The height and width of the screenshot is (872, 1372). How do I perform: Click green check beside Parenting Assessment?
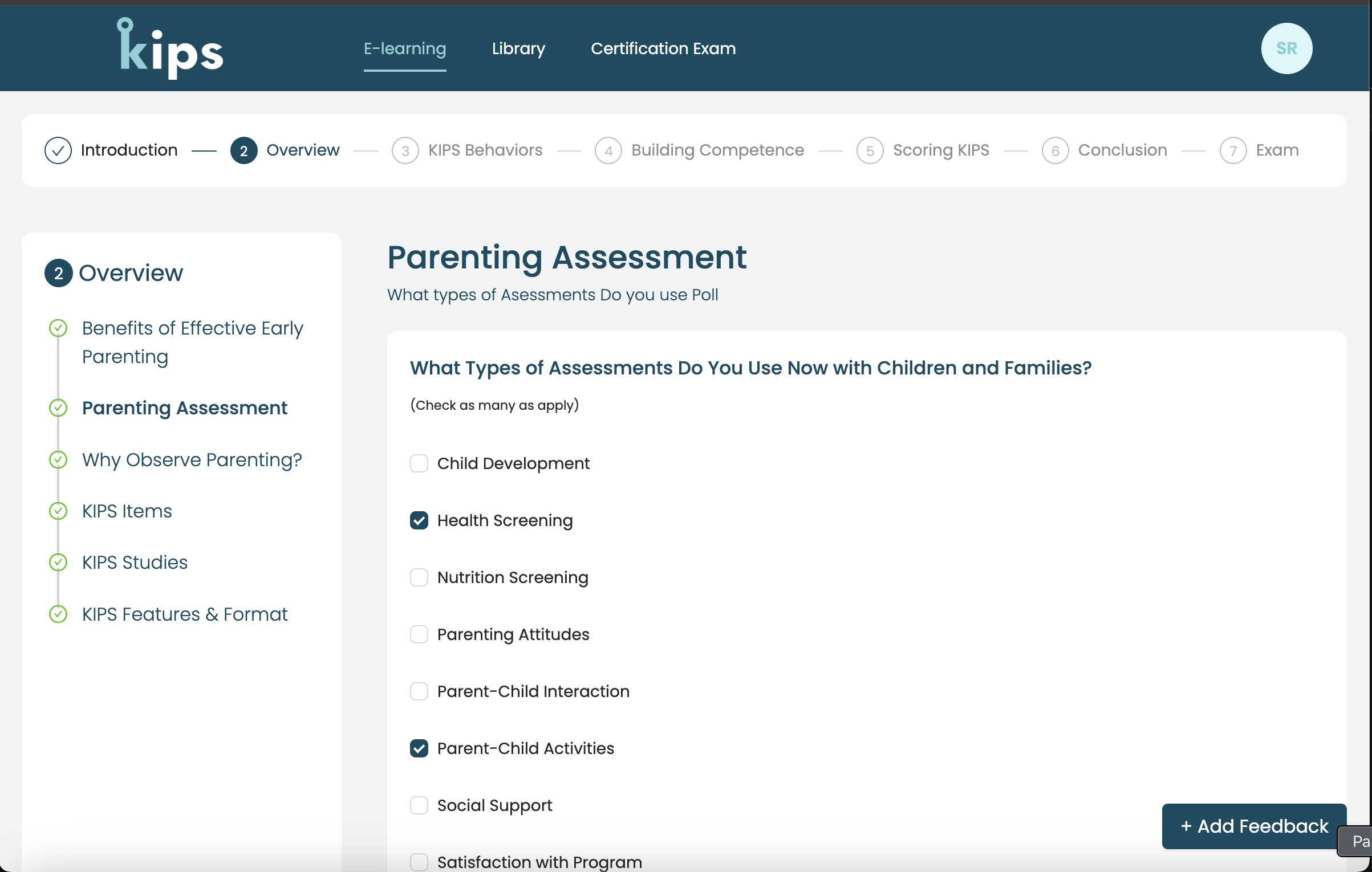tap(58, 408)
